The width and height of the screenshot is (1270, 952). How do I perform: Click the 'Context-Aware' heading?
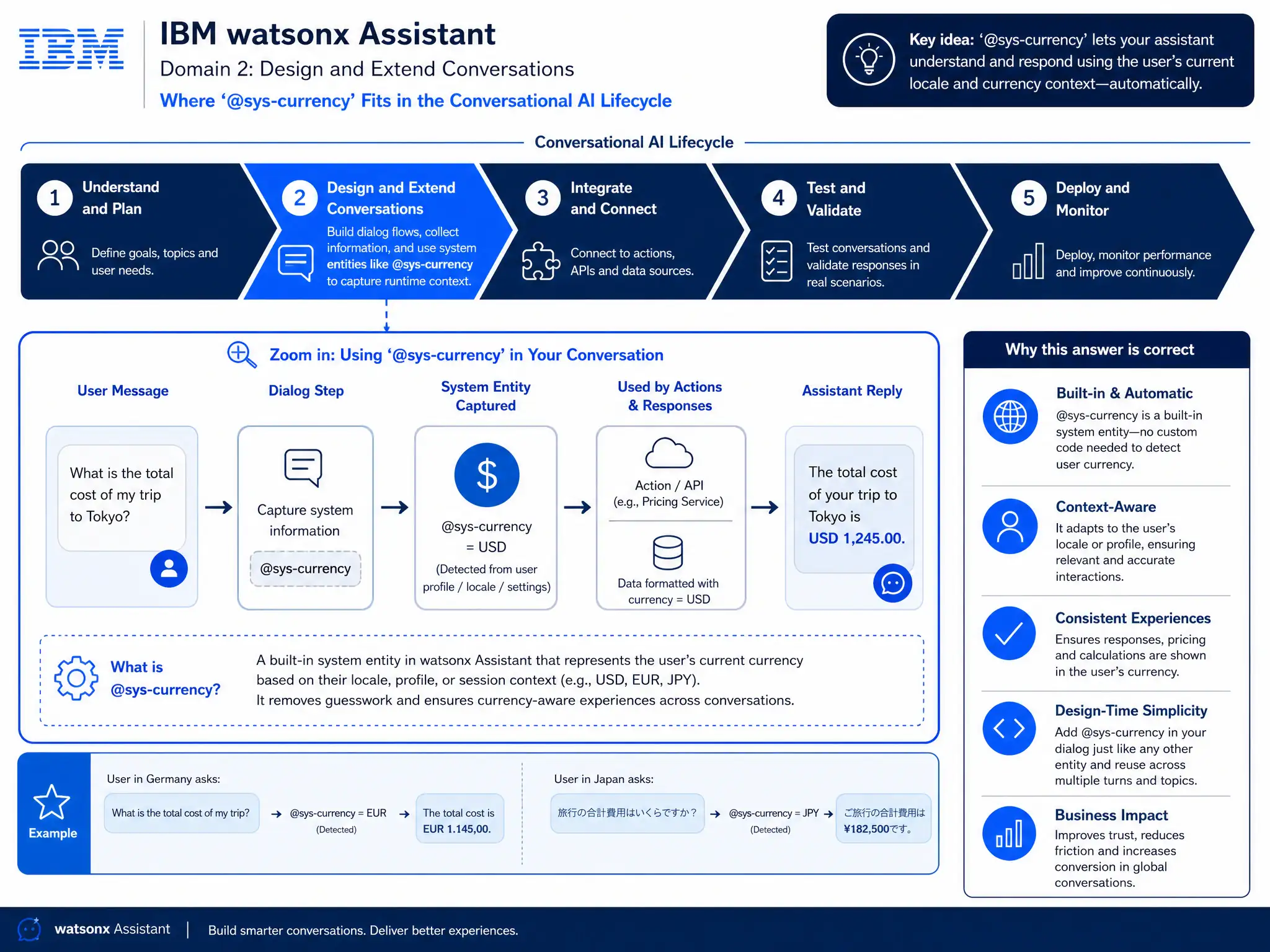(1106, 506)
